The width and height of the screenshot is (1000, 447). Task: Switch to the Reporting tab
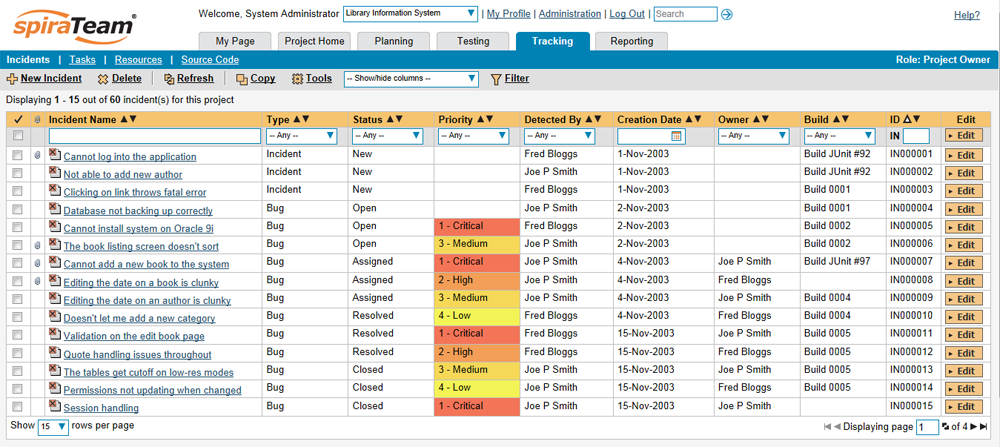coord(631,41)
